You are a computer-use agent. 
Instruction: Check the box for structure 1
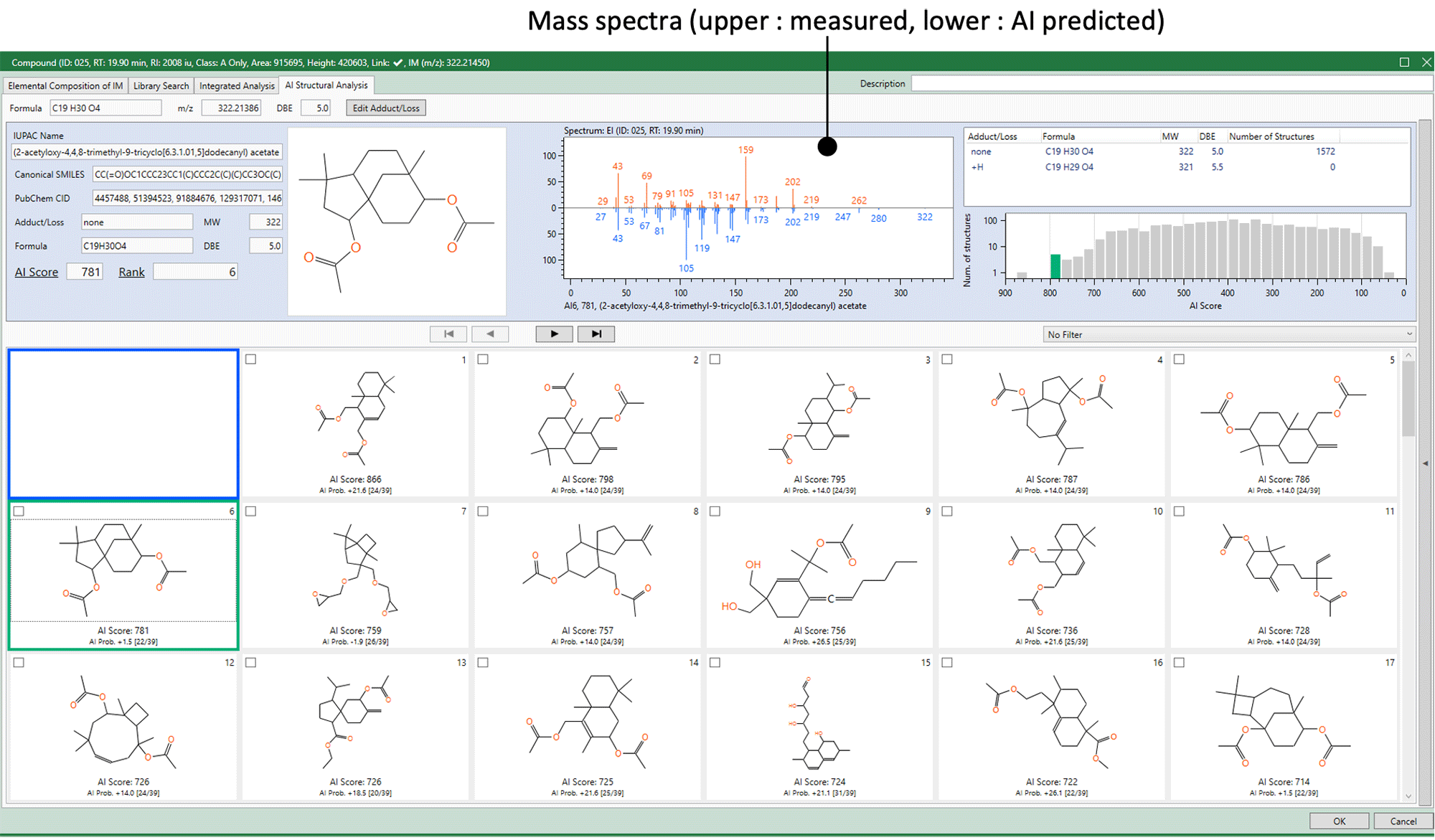click(251, 359)
